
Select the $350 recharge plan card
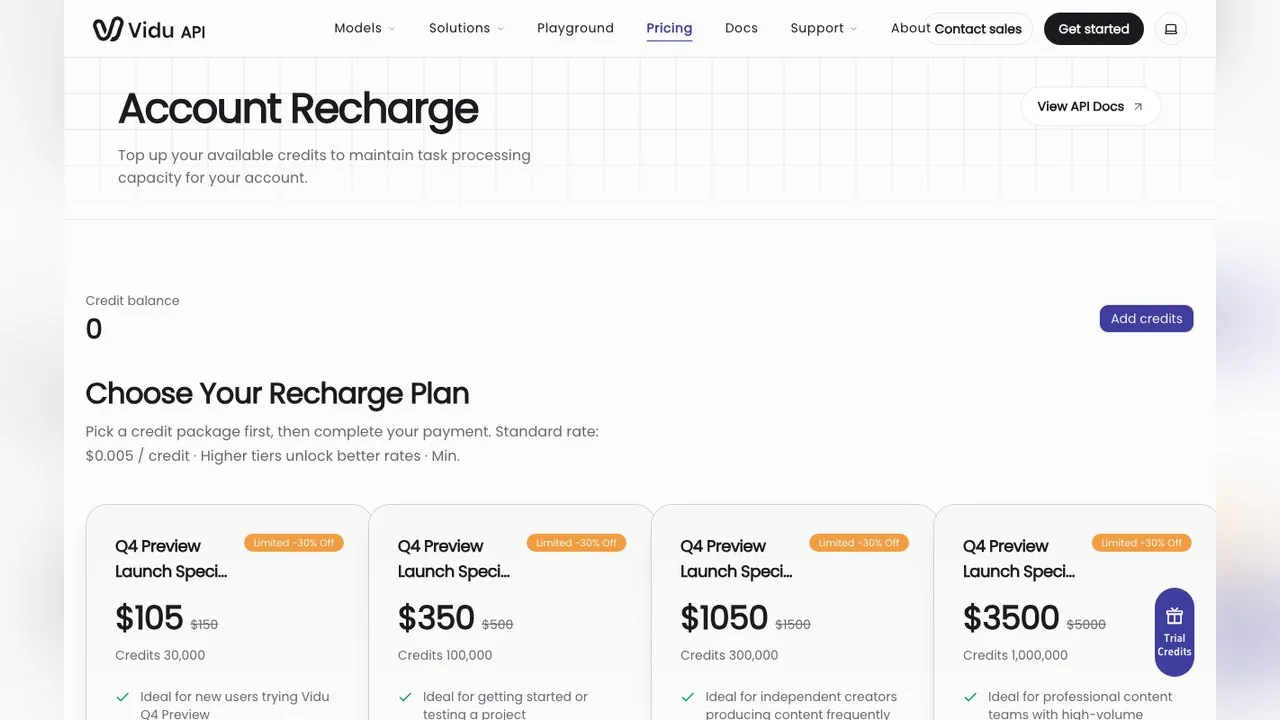click(511, 612)
